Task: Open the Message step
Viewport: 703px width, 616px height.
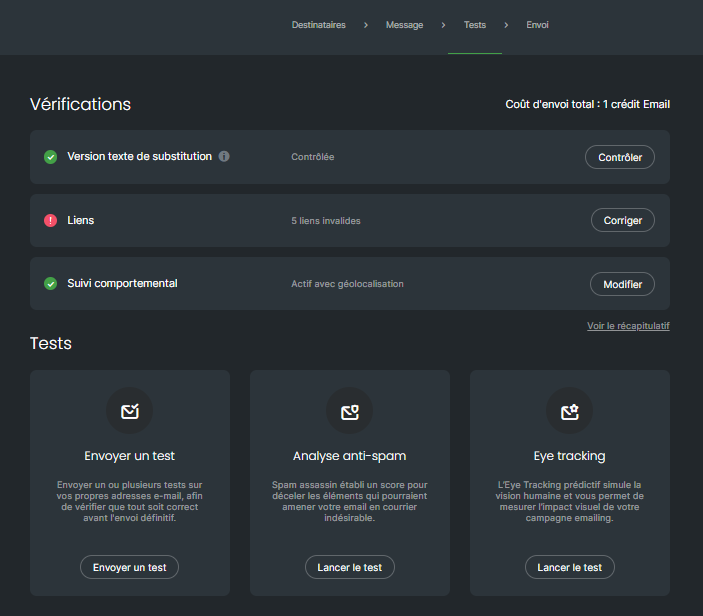Action: click(x=404, y=25)
